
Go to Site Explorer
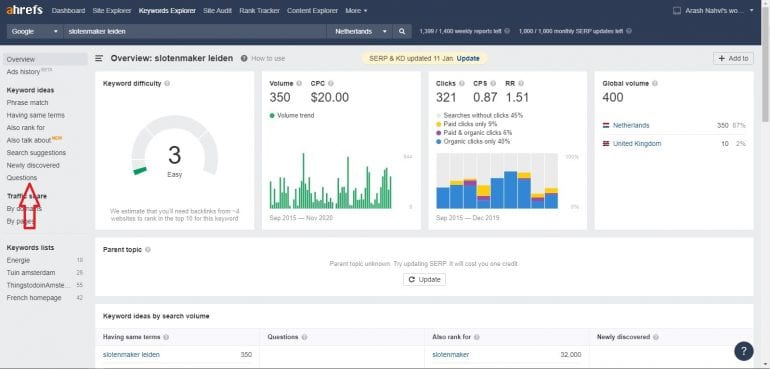(x=112, y=10)
